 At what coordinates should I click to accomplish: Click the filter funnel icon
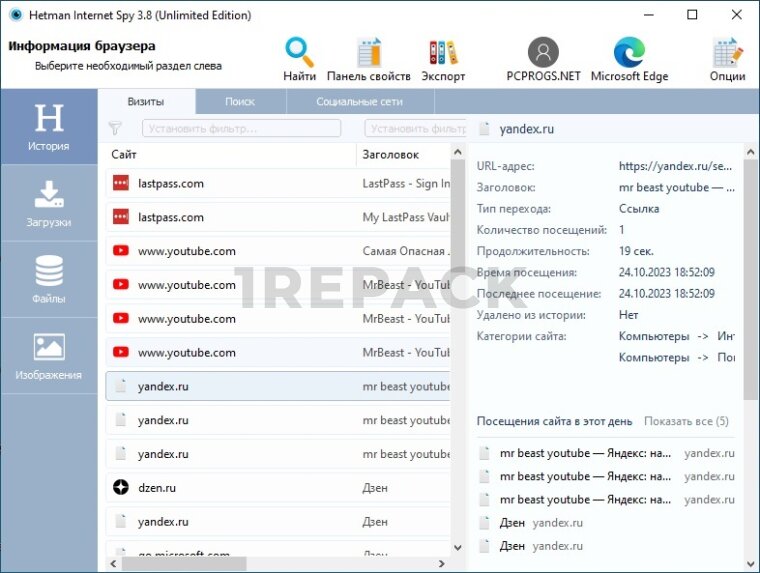(115, 129)
